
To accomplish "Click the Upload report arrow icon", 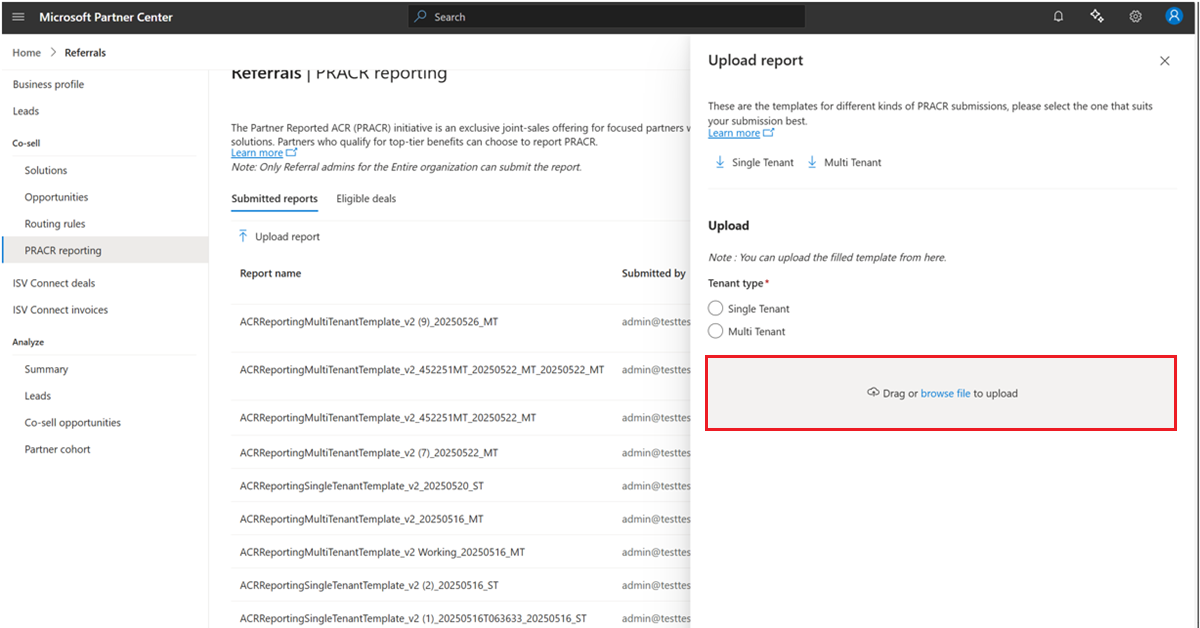I will 243,237.
